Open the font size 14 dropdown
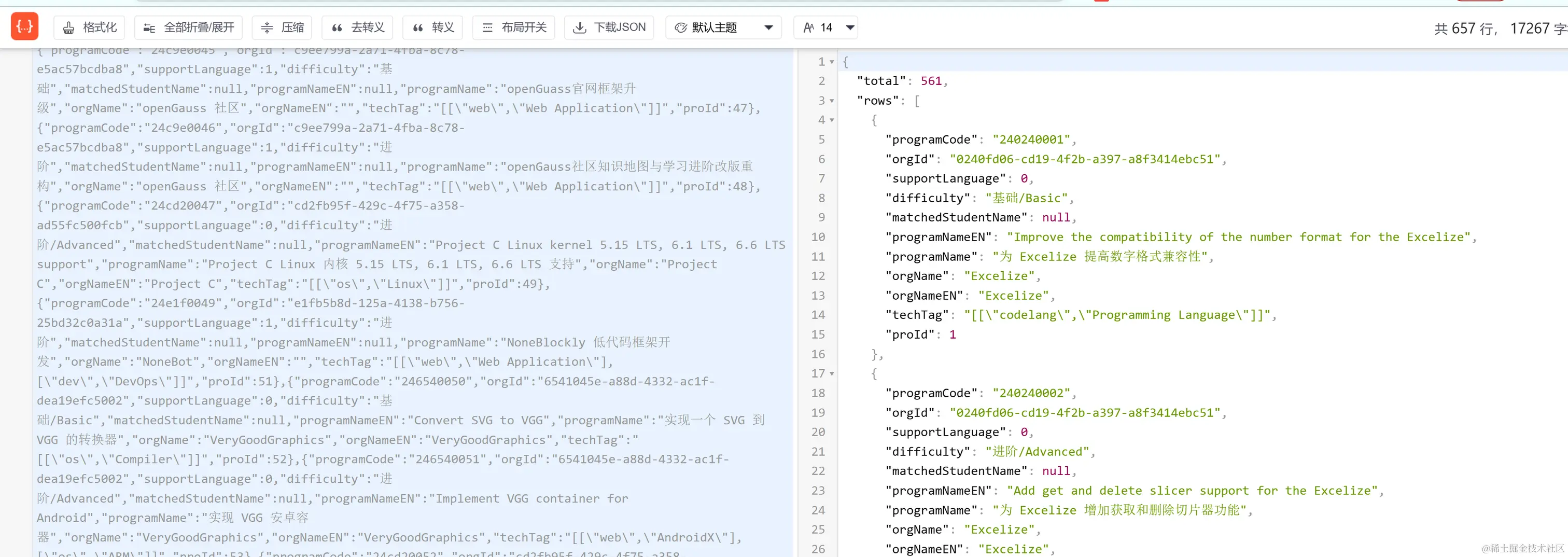The image size is (1568, 557). (x=826, y=27)
